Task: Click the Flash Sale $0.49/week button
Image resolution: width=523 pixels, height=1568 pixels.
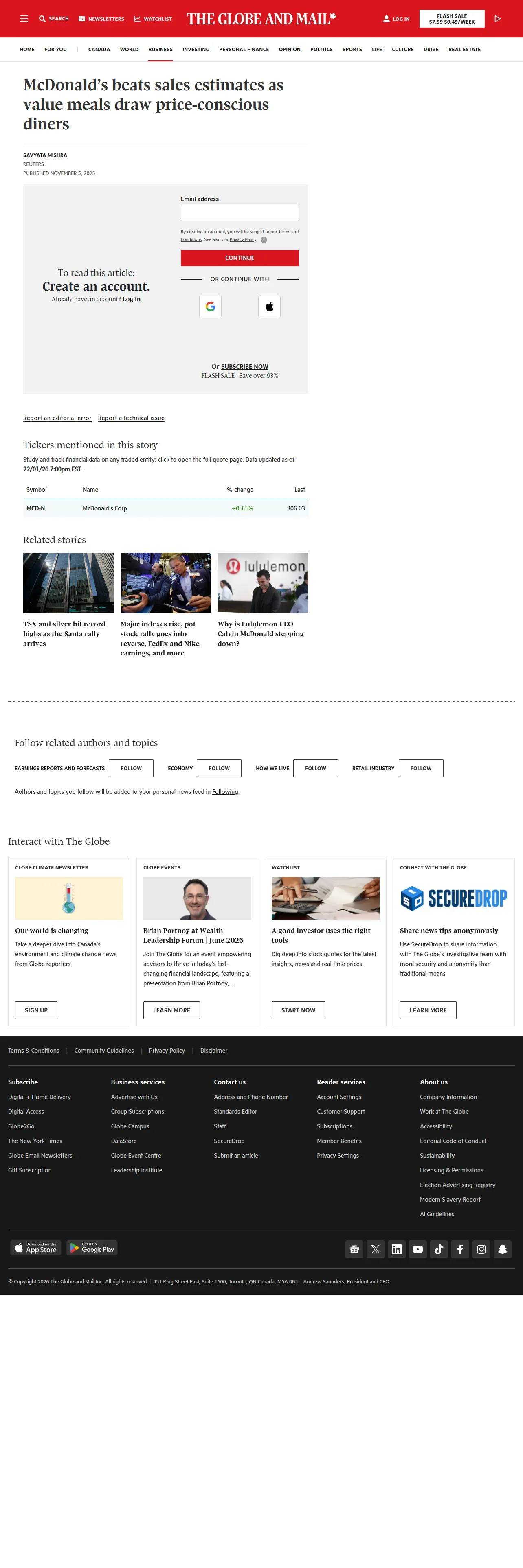Action: 452,19
